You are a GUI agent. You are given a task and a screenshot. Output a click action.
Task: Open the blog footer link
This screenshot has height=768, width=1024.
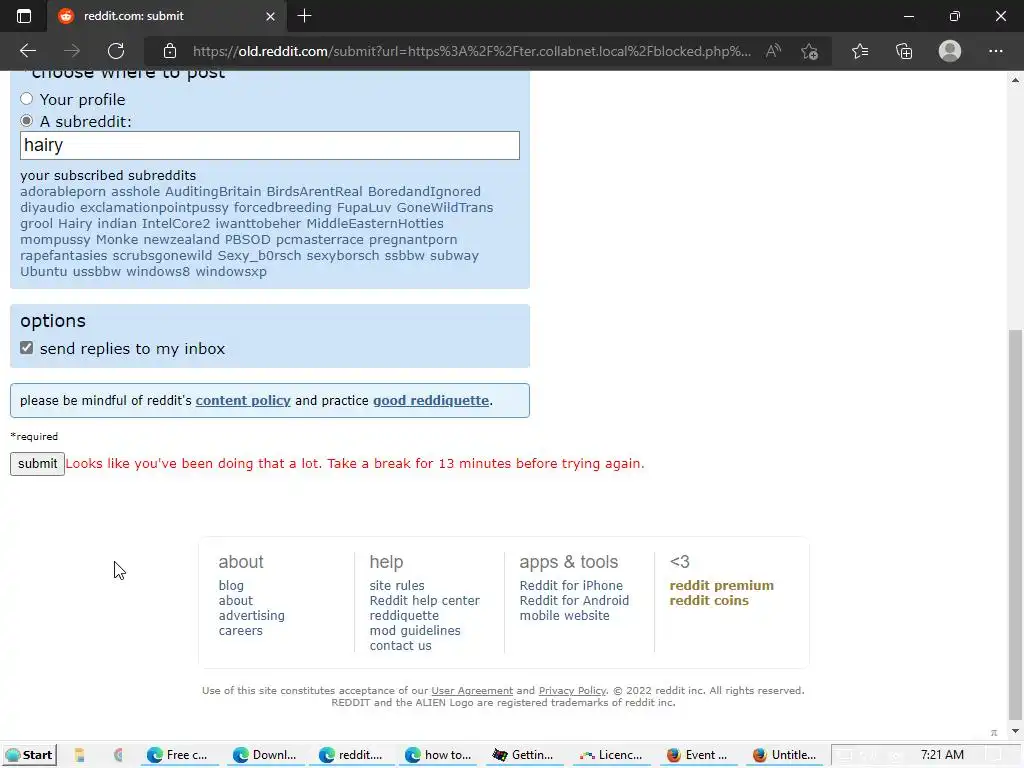click(231, 586)
